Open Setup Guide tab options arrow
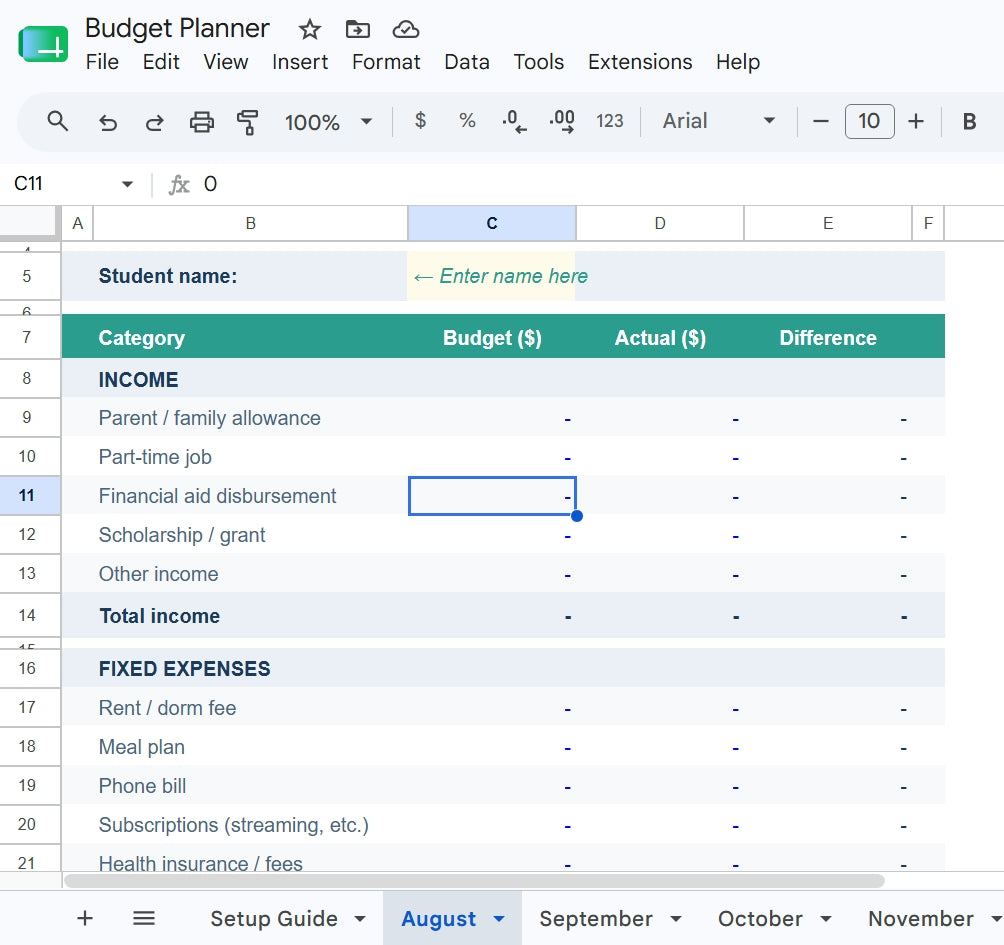The height and width of the screenshot is (945, 1004). click(x=360, y=919)
